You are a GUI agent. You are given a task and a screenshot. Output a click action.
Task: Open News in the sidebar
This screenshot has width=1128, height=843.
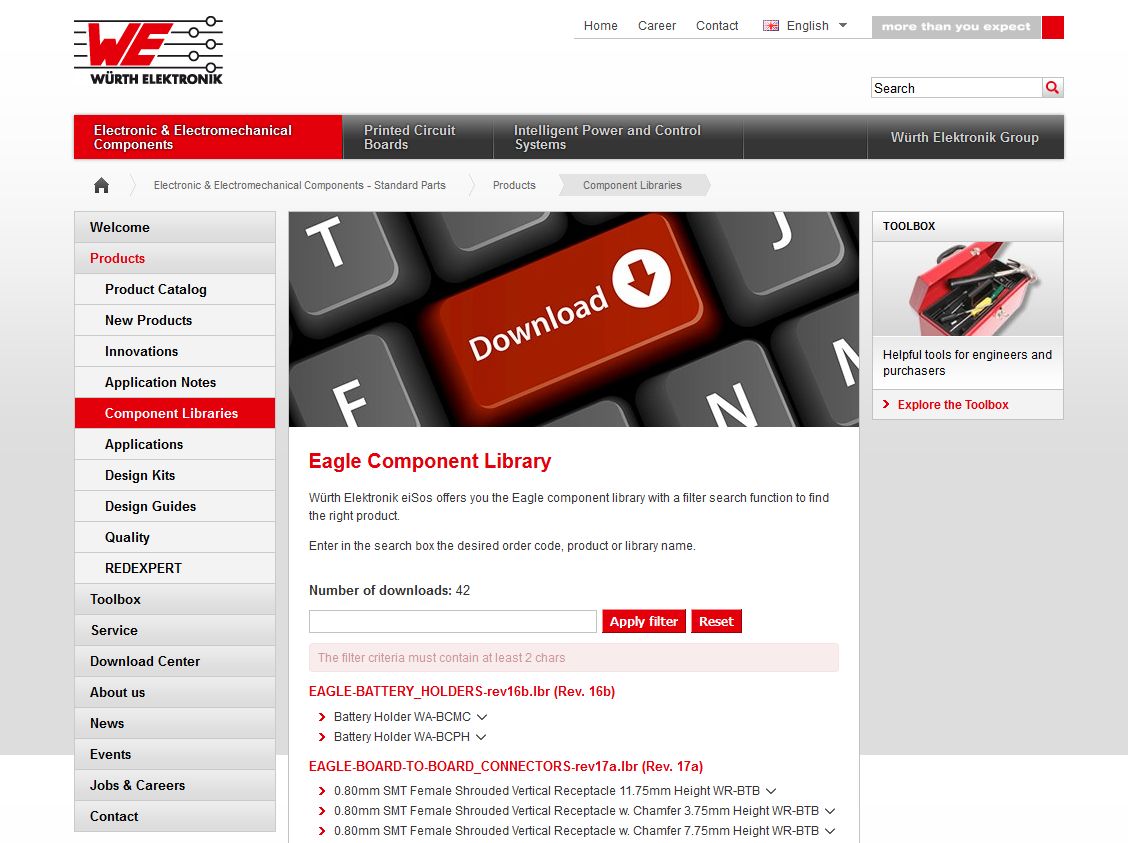pyautogui.click(x=175, y=723)
